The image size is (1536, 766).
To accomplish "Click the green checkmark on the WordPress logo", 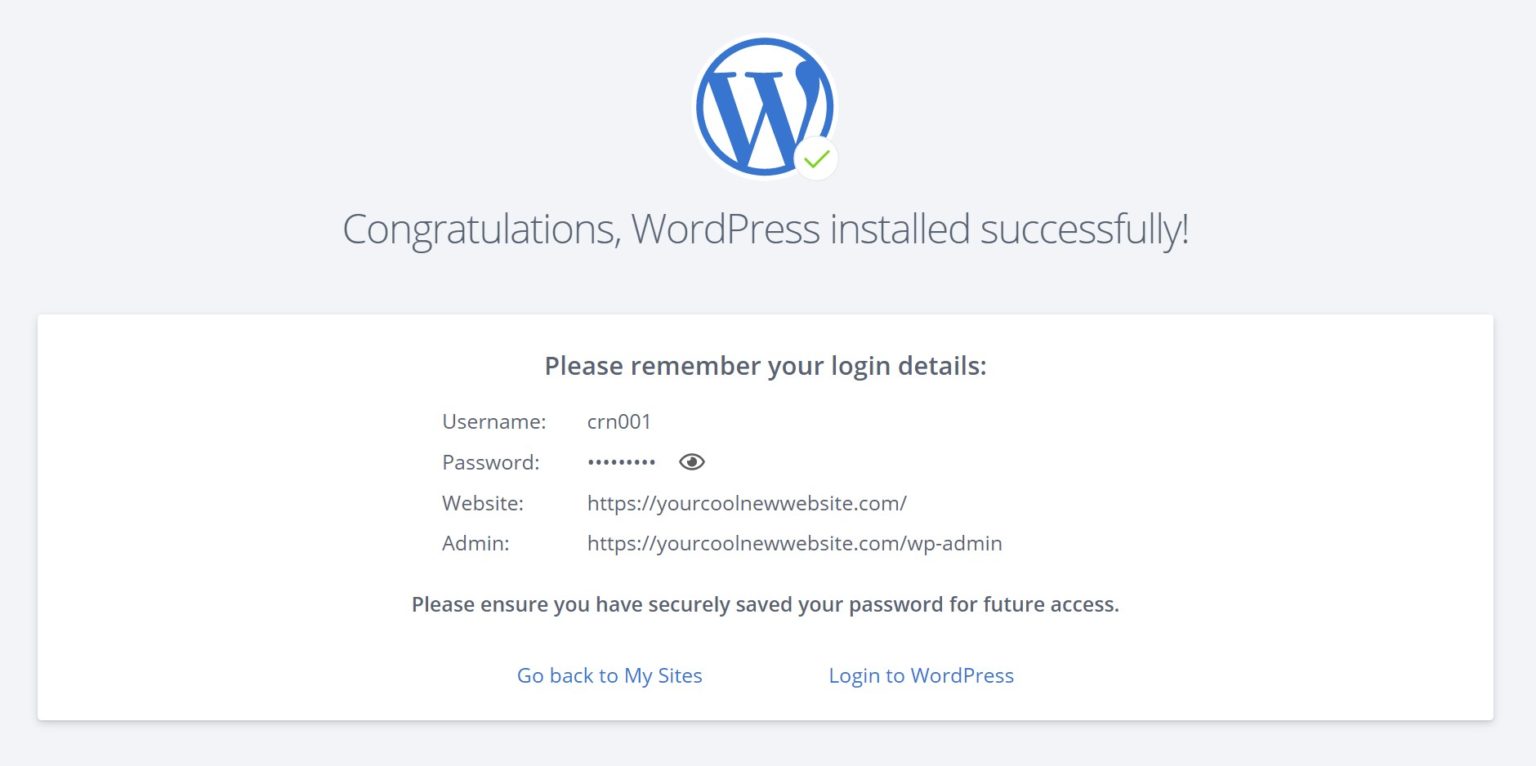I will [x=816, y=158].
